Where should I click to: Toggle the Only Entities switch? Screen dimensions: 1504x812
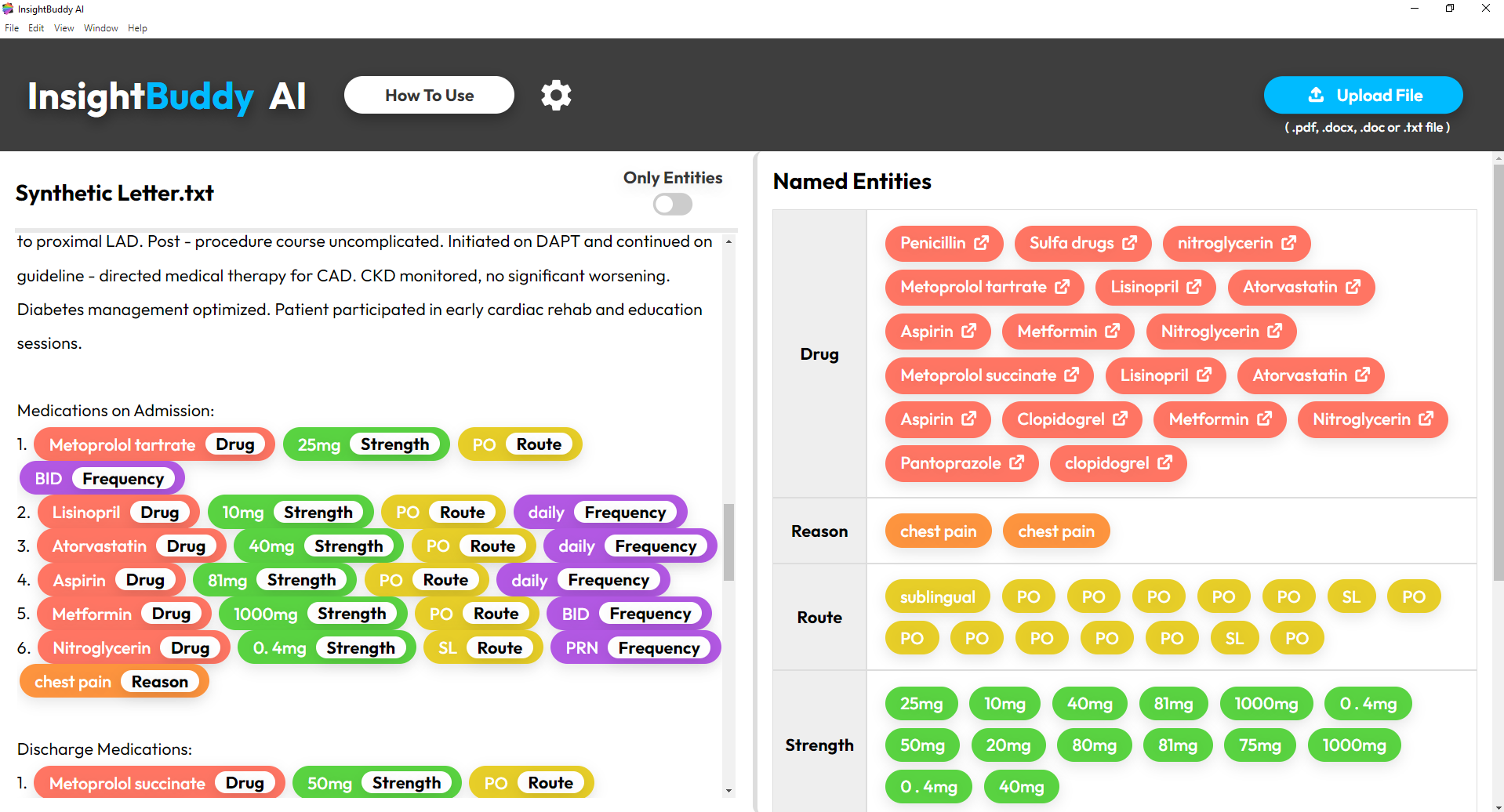click(673, 205)
